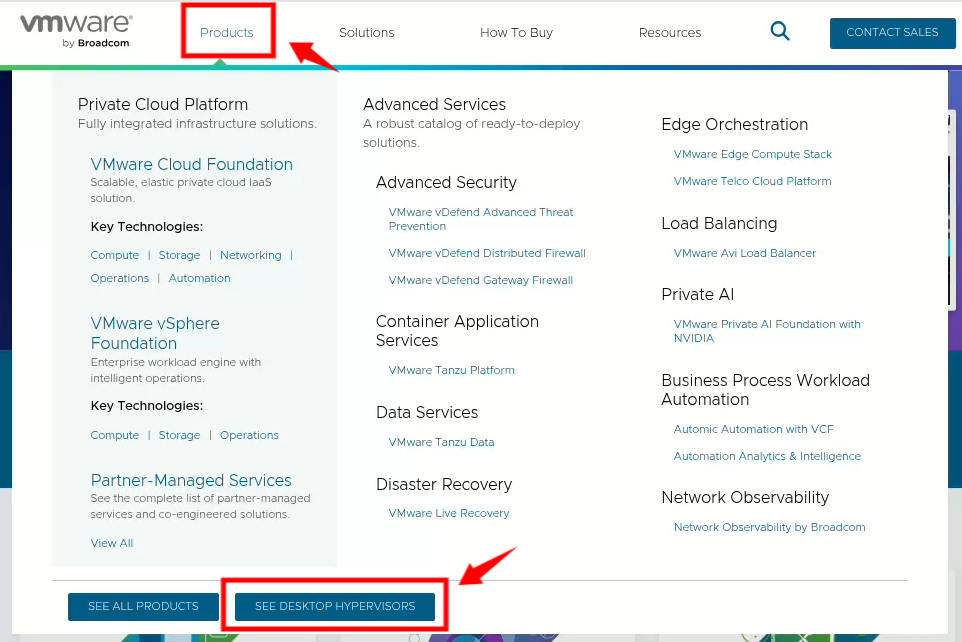Click View All link

[112, 543]
